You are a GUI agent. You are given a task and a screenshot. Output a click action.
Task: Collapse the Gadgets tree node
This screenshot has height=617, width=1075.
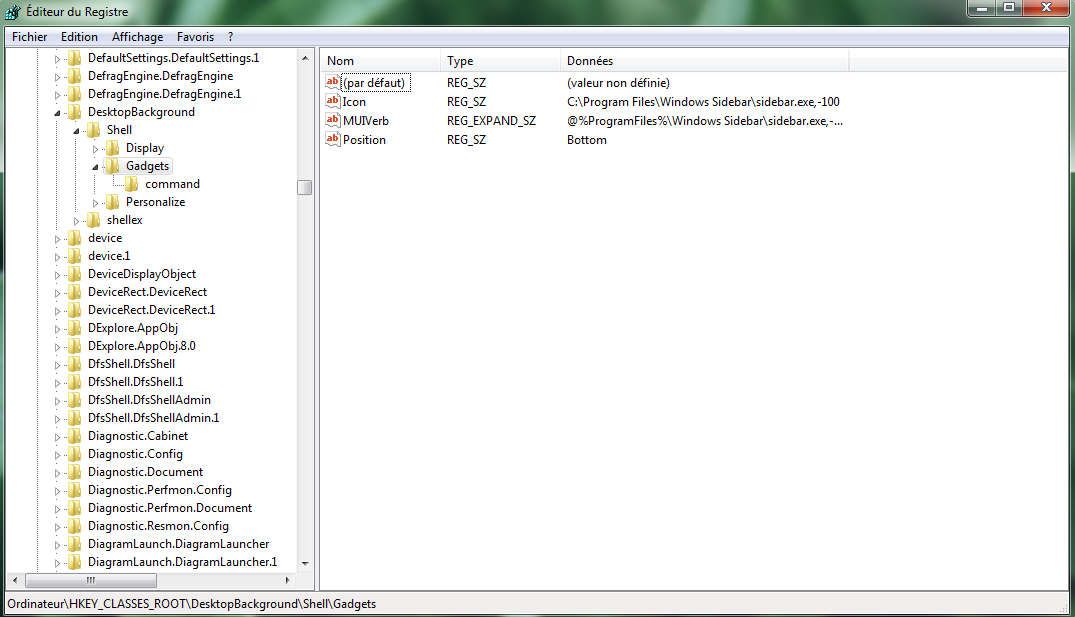tap(95, 167)
